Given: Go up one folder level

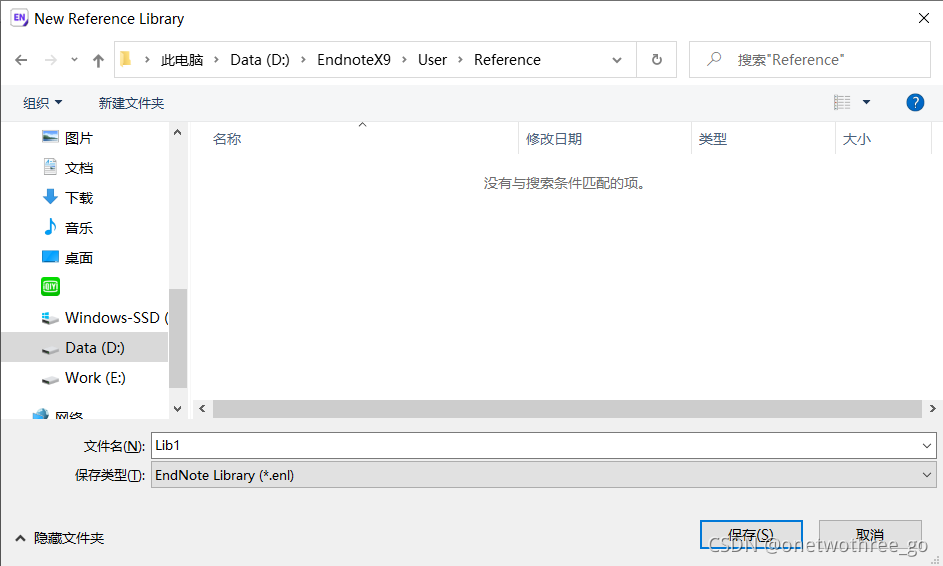Looking at the screenshot, I should pyautogui.click(x=98, y=60).
